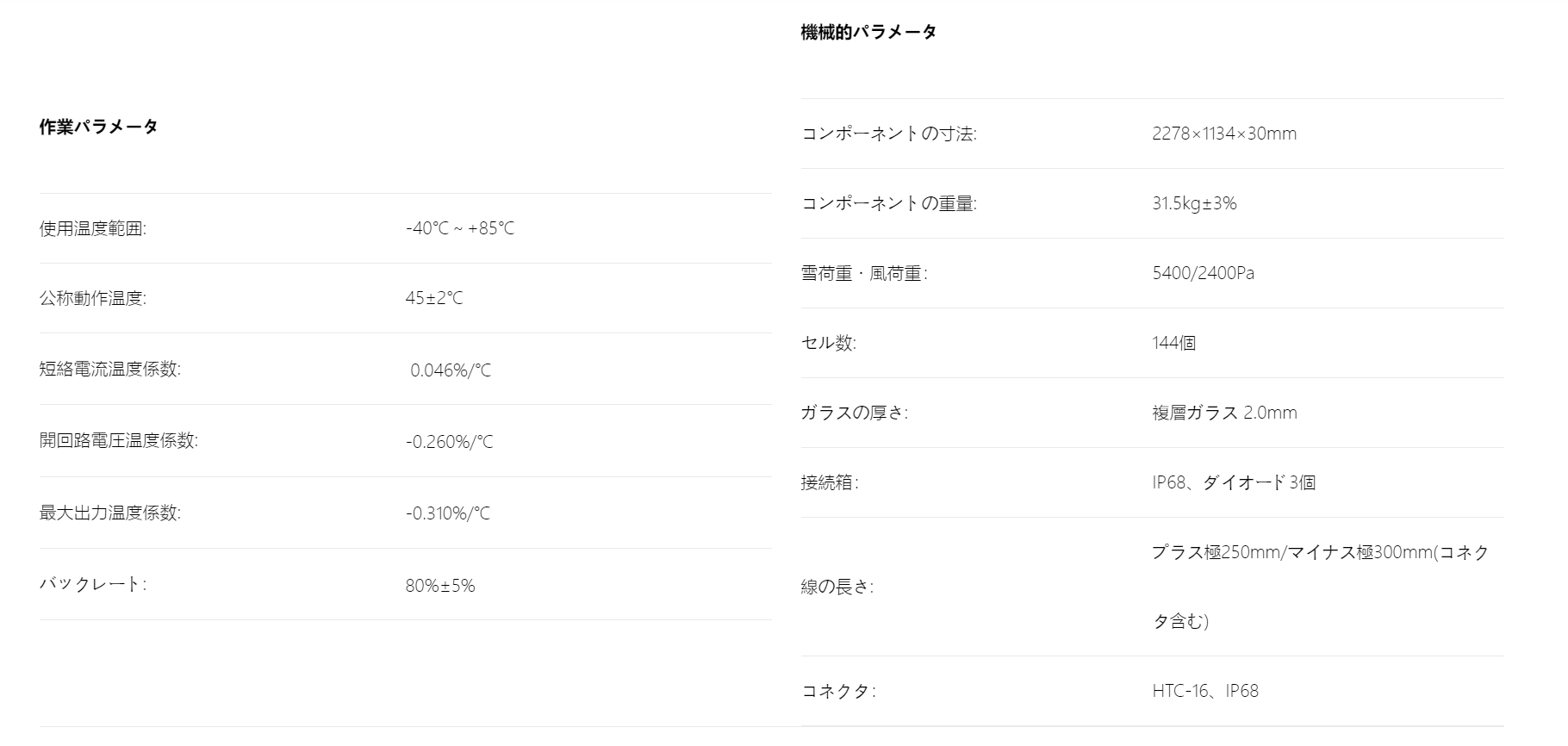Select the 5400/2400Pa load value

pos(1203,274)
